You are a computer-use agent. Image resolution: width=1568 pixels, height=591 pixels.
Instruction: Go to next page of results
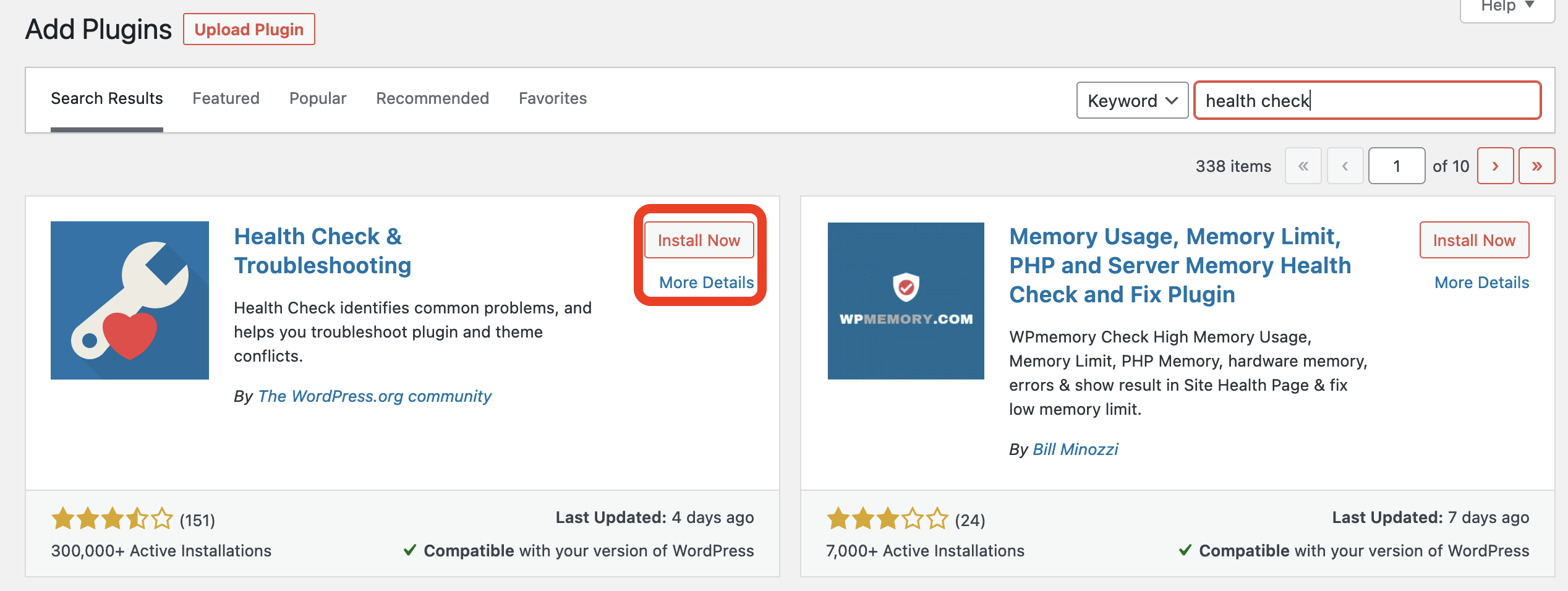pos(1496,166)
